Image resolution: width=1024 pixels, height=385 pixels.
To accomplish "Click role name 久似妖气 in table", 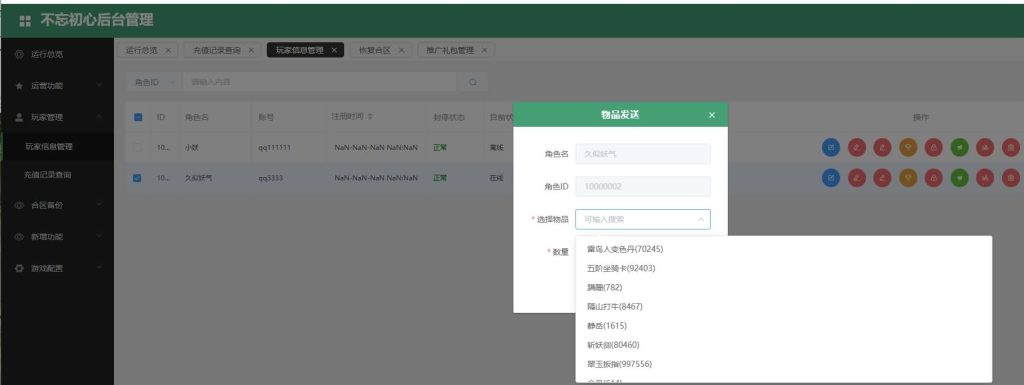I will [199, 177].
